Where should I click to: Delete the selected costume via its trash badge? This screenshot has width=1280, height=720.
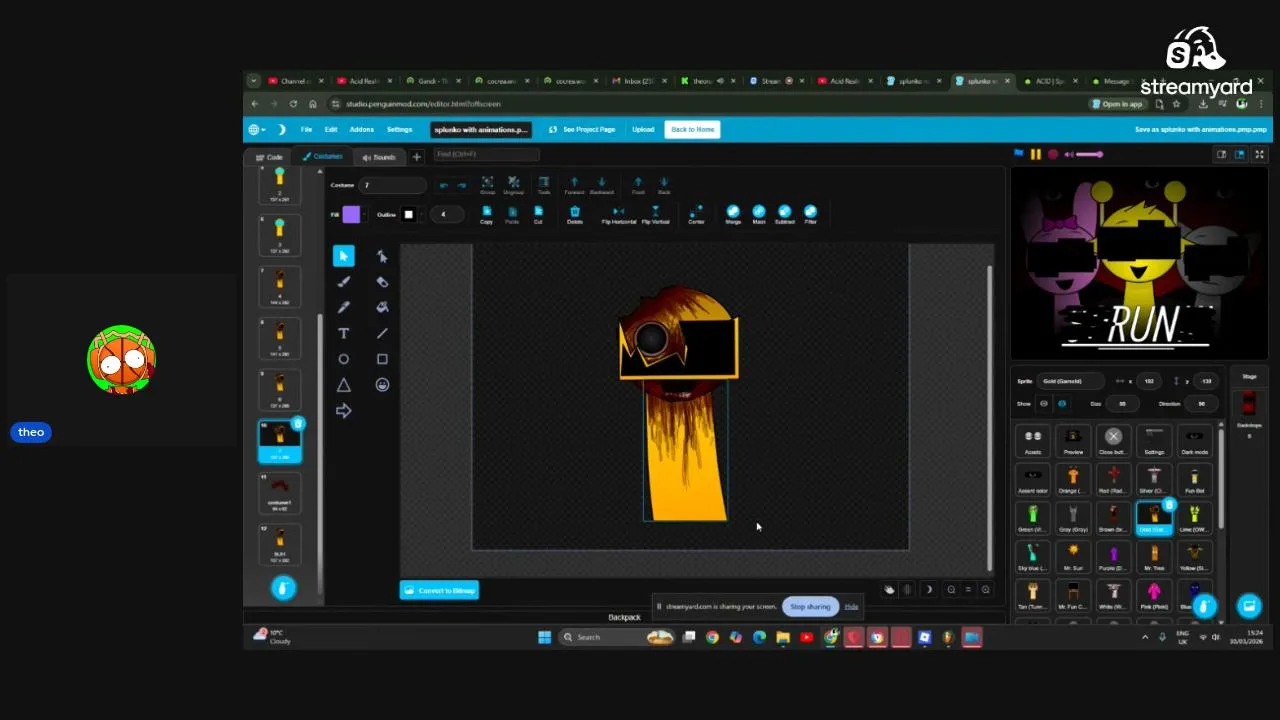(x=297, y=425)
